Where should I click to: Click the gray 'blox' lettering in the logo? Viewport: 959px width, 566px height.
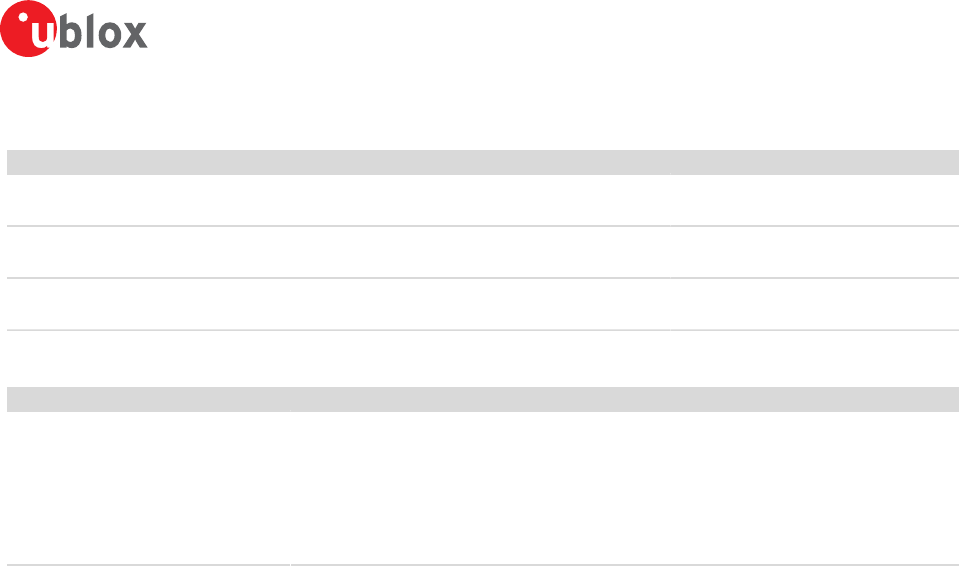pyautogui.click(x=103, y=31)
